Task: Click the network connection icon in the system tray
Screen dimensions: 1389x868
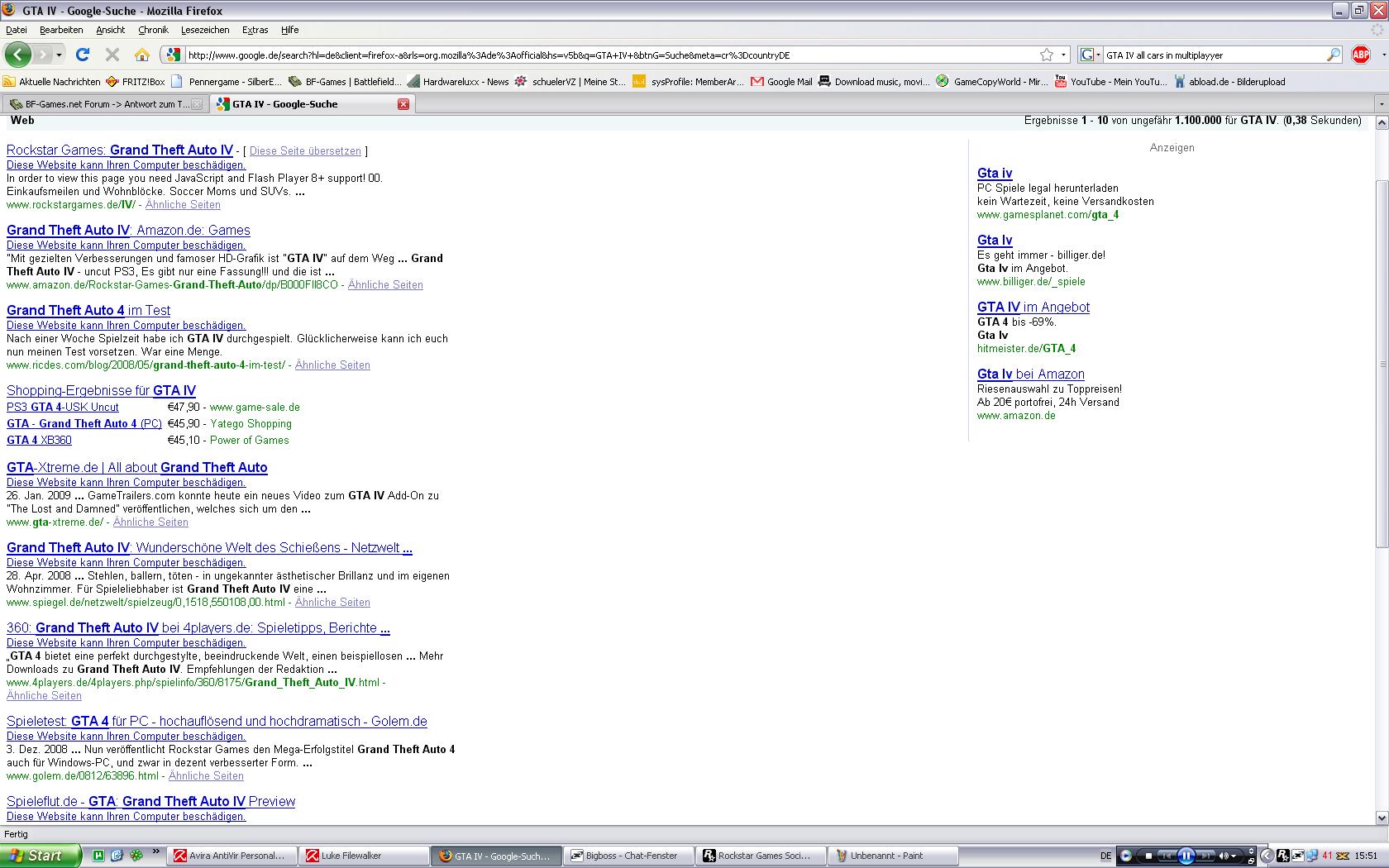Action: [1312, 856]
